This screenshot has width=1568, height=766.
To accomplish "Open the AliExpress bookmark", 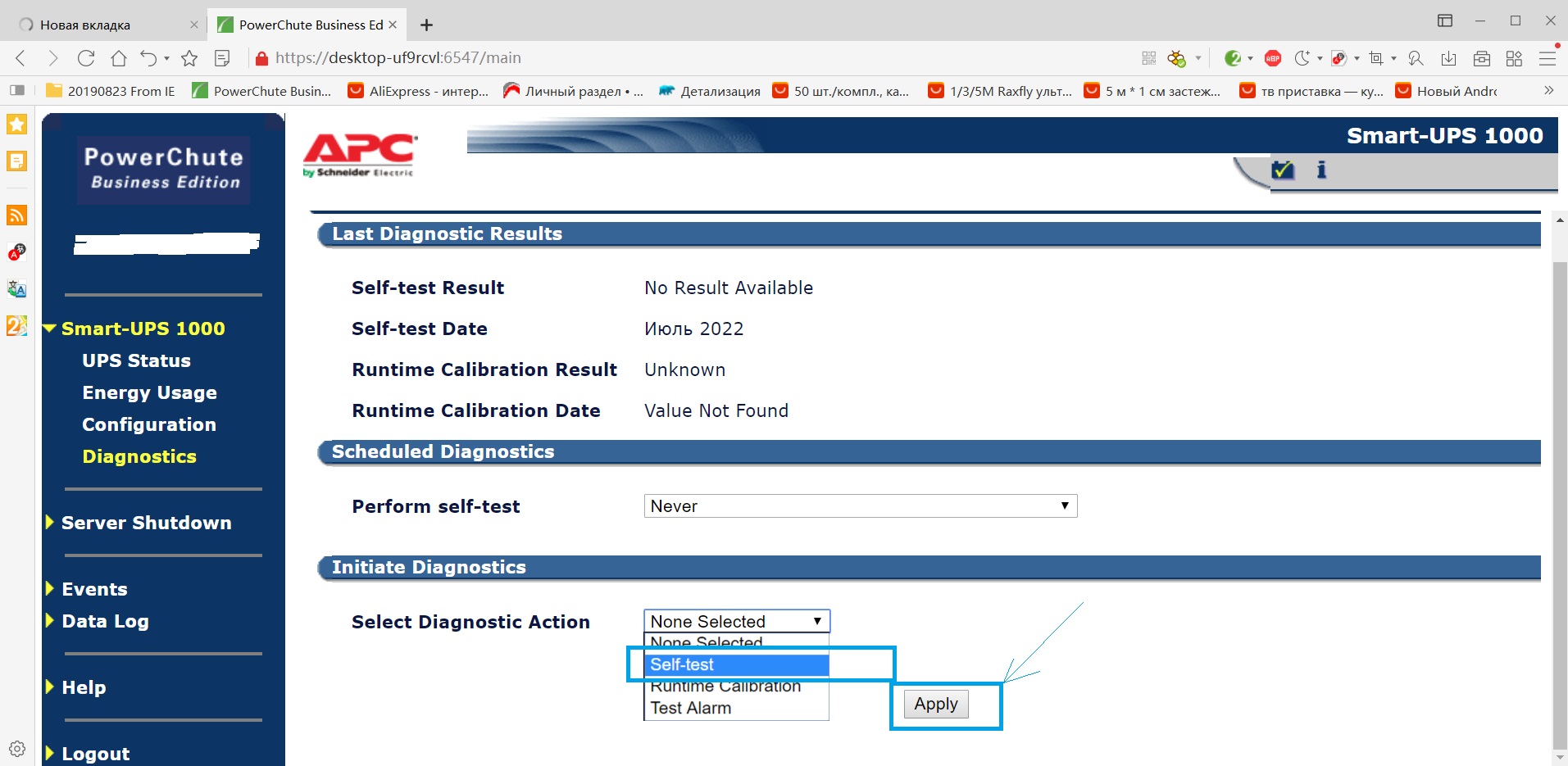I will (x=418, y=91).
